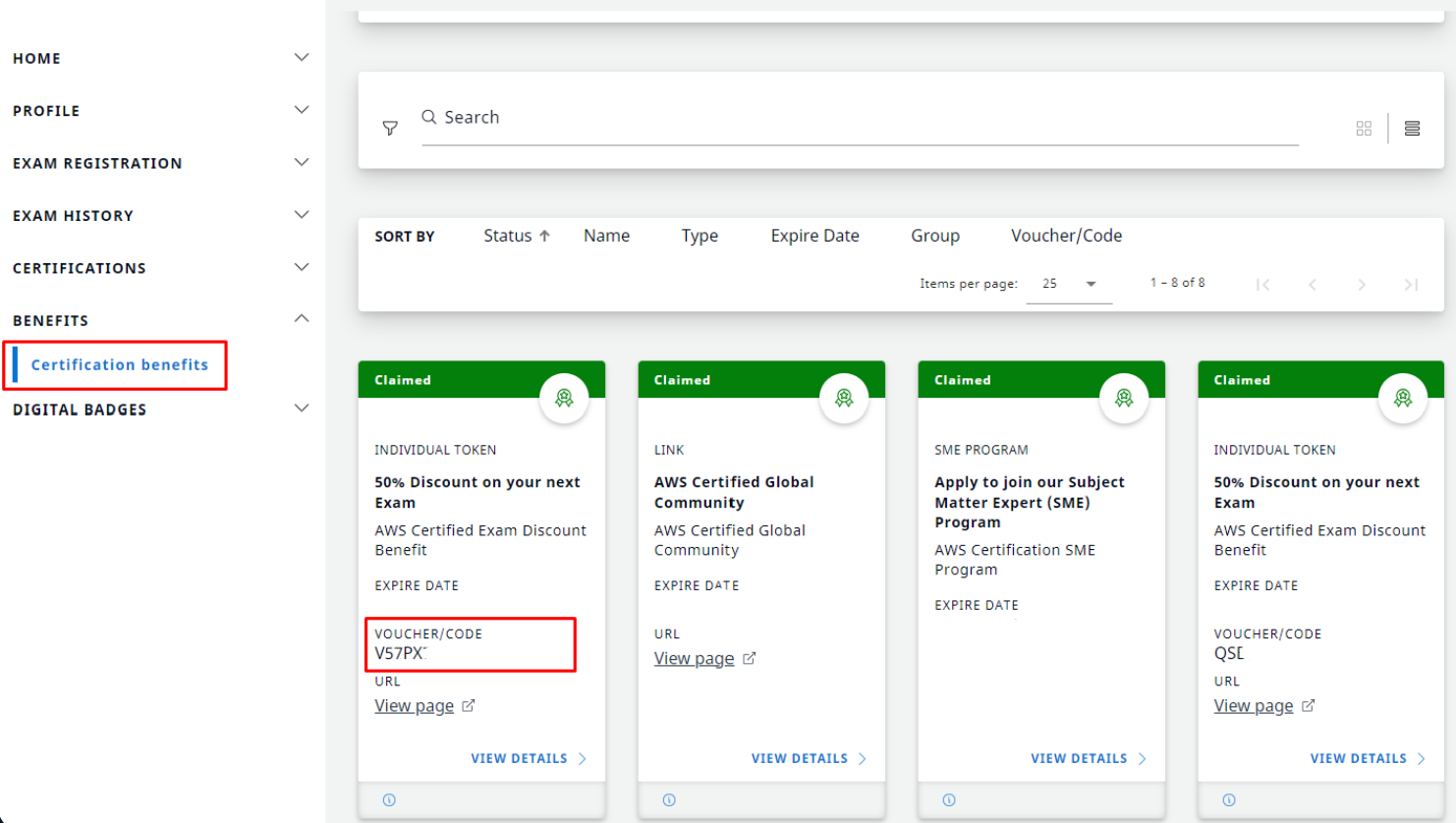Click badge icon on AWS Certified Global Community card

[x=844, y=398]
